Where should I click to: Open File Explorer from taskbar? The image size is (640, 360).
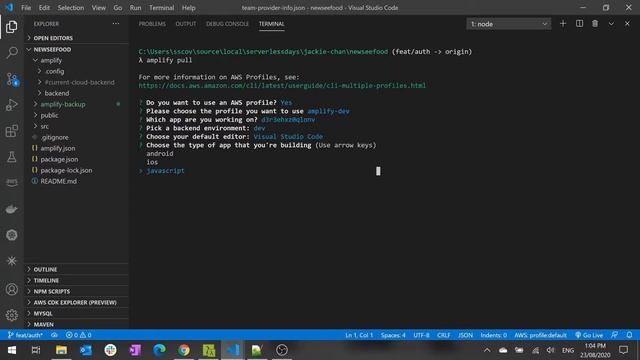tap(61, 350)
